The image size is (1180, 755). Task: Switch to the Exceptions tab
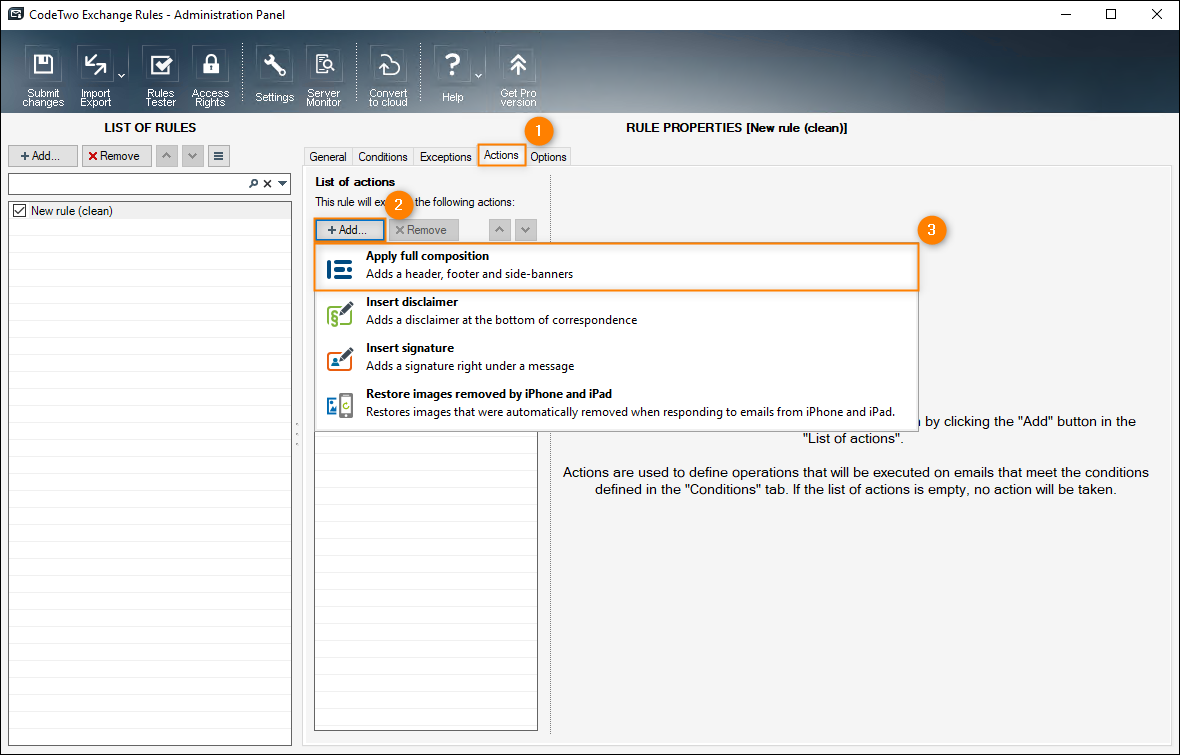(x=446, y=157)
